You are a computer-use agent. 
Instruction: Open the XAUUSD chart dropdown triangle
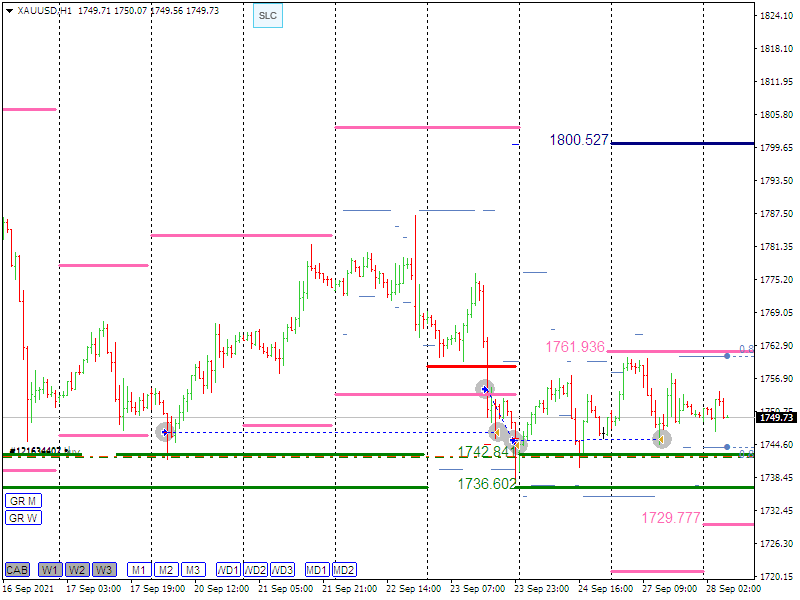(9, 9)
